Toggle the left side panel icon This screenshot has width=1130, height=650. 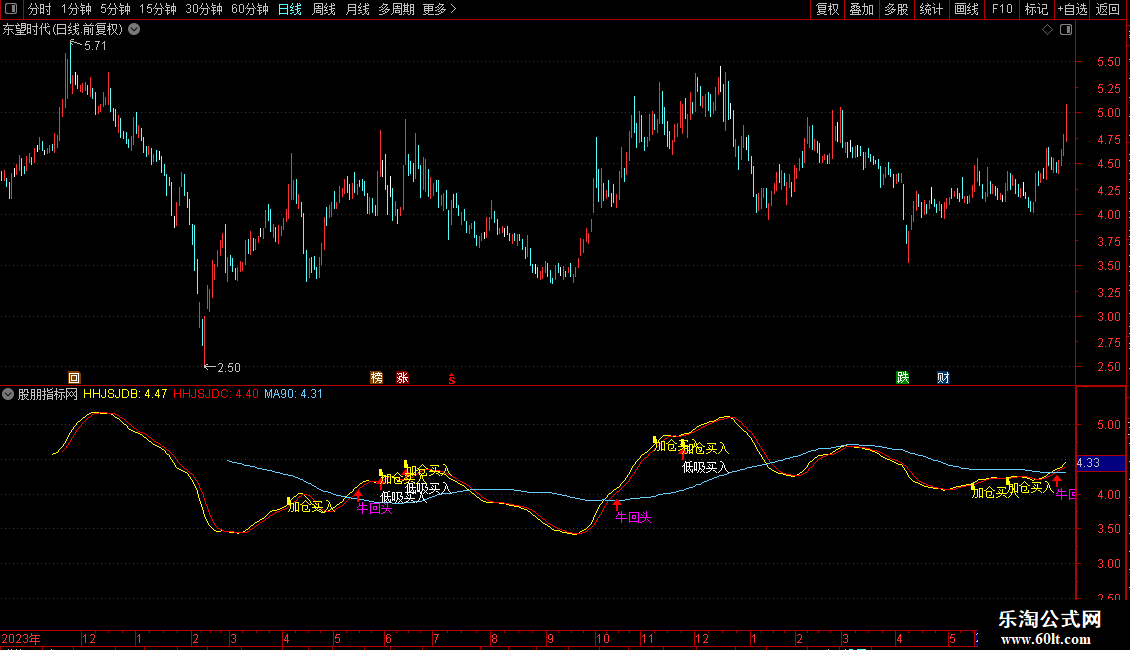(x=11, y=9)
